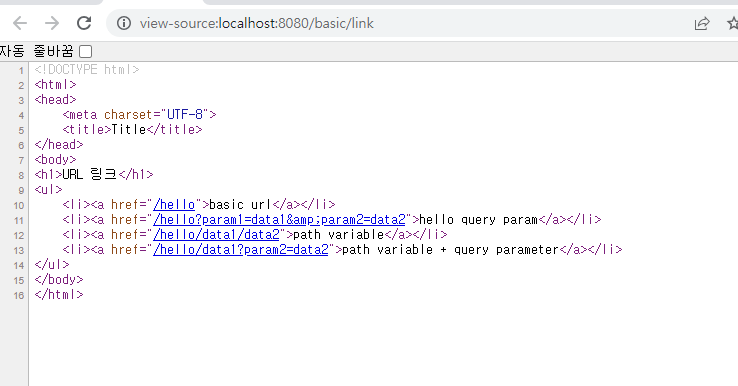Click the <!DOCTYPE html> text on line 1
Image resolution: width=738 pixels, height=386 pixels.
[x=87, y=70]
